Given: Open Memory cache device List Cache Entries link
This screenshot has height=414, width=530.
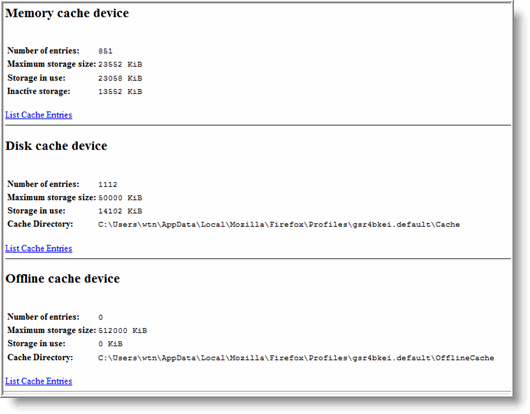Looking at the screenshot, I should [39, 115].
